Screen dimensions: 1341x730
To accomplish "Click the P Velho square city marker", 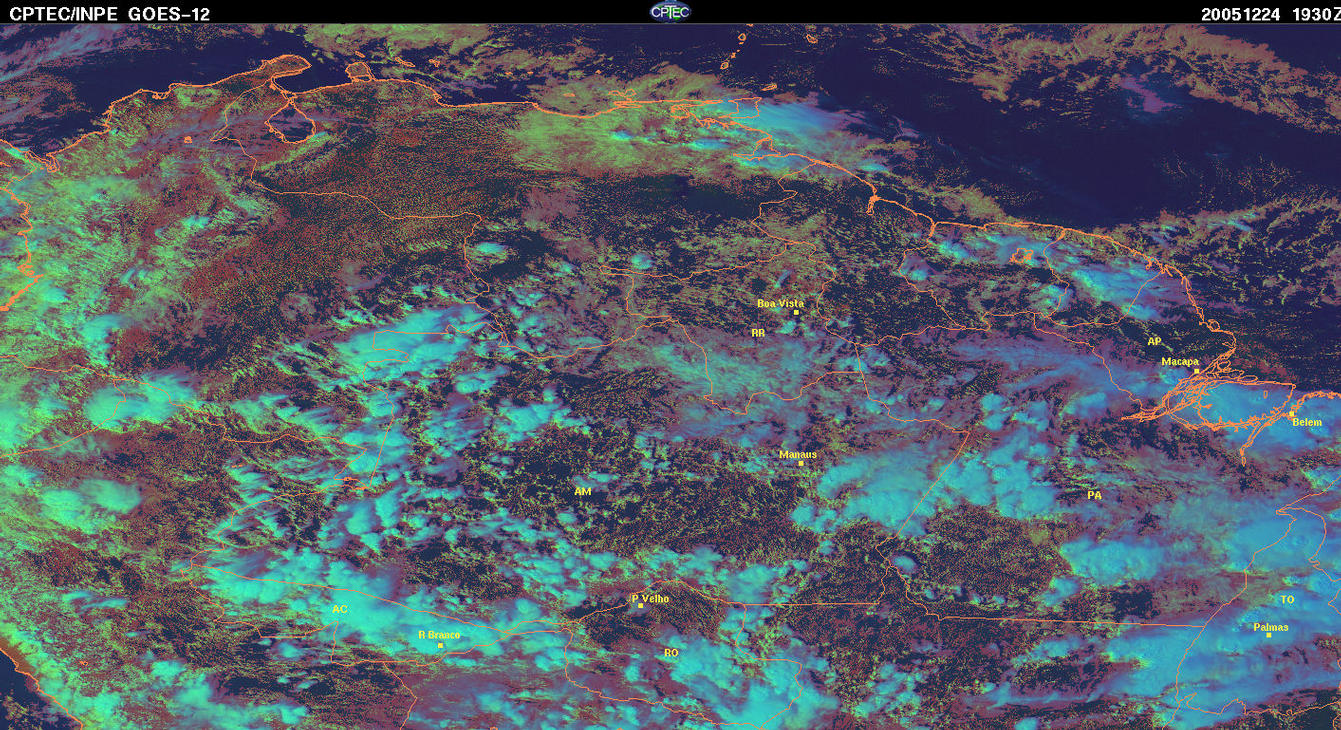I will tap(640, 606).
